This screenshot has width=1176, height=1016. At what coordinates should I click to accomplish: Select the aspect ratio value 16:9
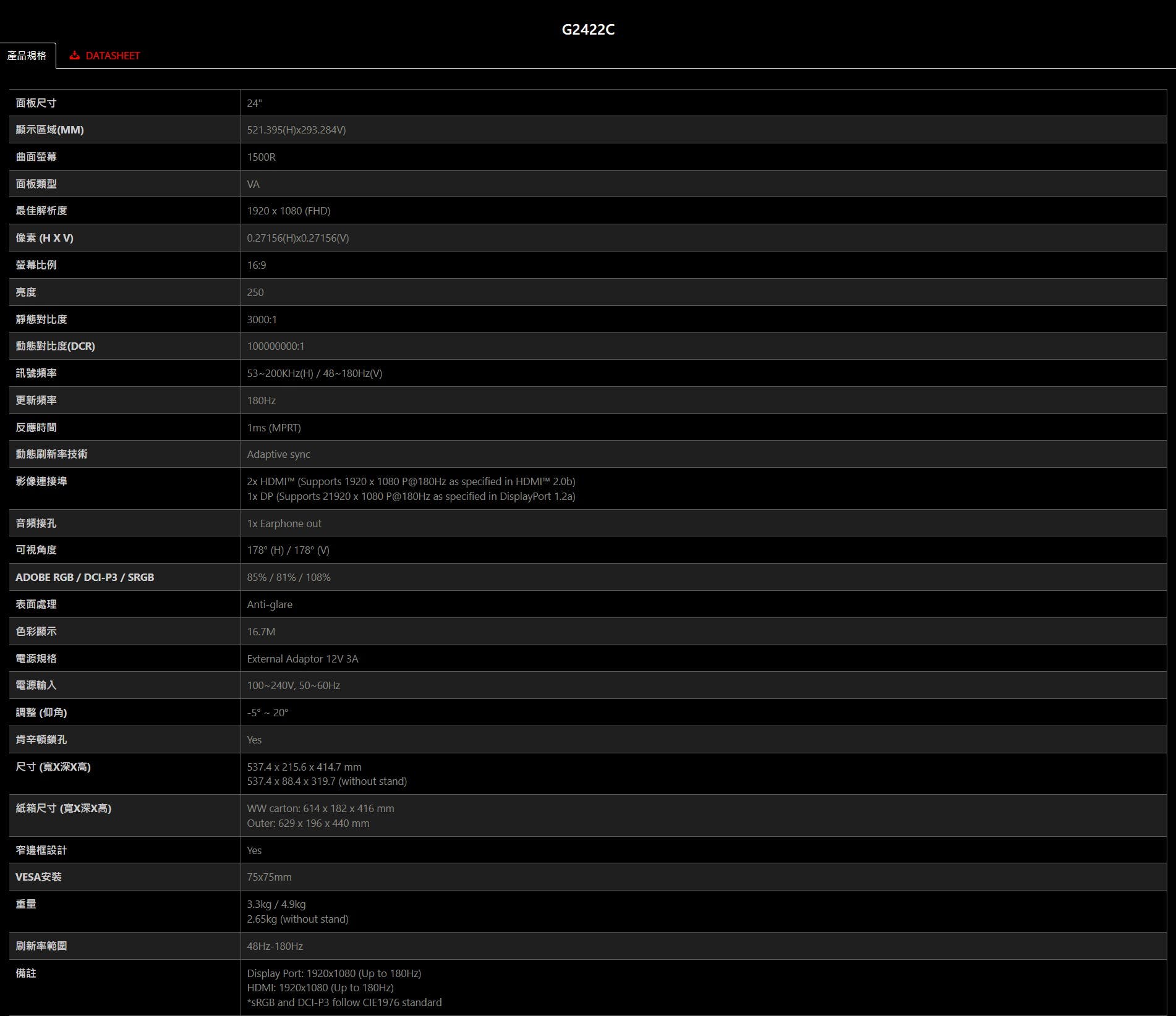[256, 265]
